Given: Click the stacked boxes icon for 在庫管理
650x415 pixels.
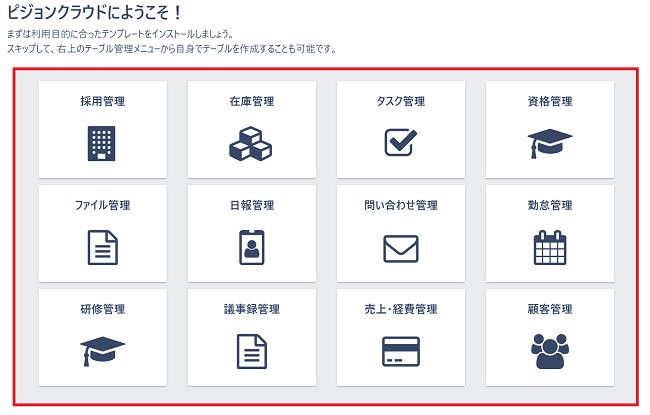Looking at the screenshot, I should 251,143.
